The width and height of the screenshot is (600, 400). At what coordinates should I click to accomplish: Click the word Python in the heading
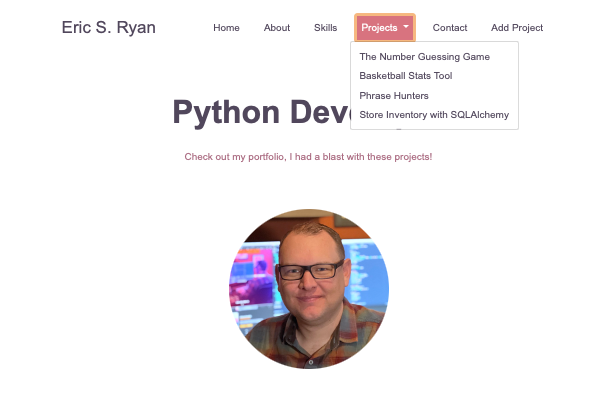[225, 113]
